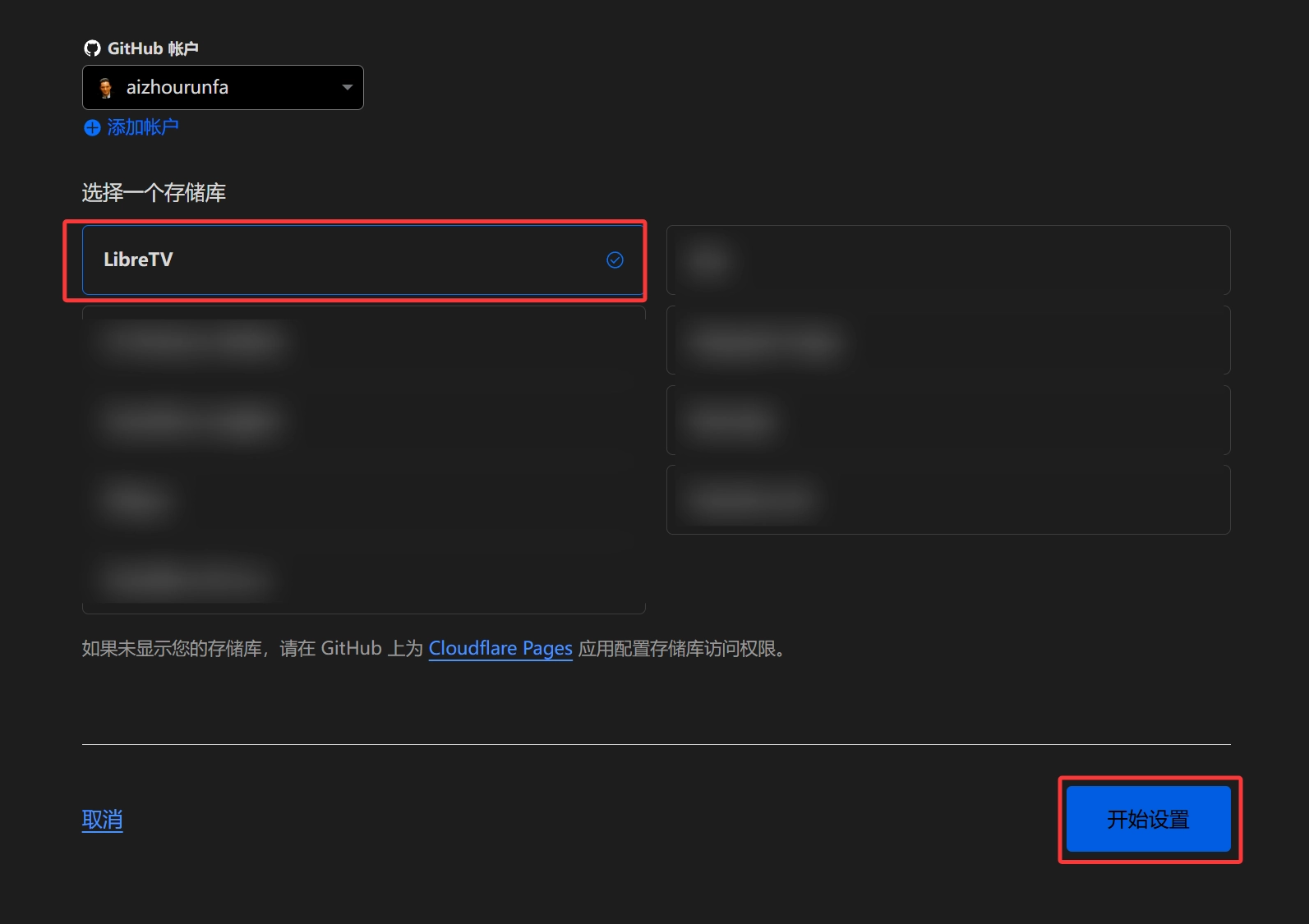This screenshot has width=1309, height=924.
Task: Click the dropdown arrow beside aizhourunfa
Action: pos(347,87)
